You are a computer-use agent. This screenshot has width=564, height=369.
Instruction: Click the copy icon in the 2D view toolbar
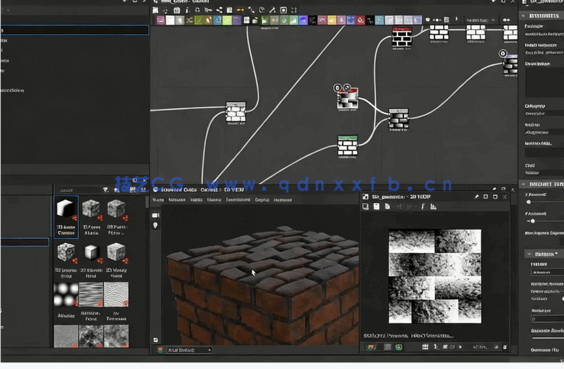pyautogui.click(x=387, y=206)
